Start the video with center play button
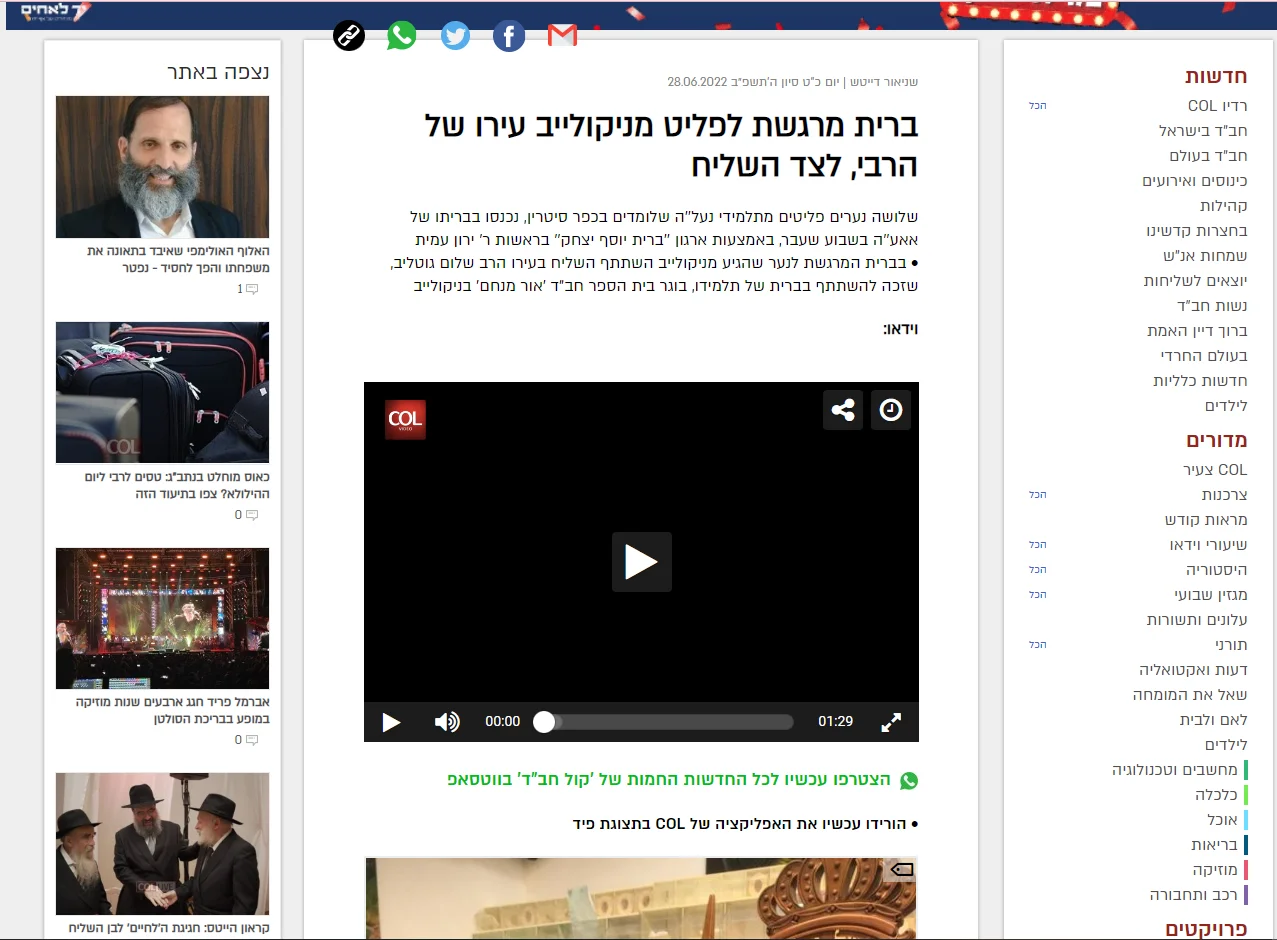This screenshot has width=1277, height=940. (x=641, y=562)
